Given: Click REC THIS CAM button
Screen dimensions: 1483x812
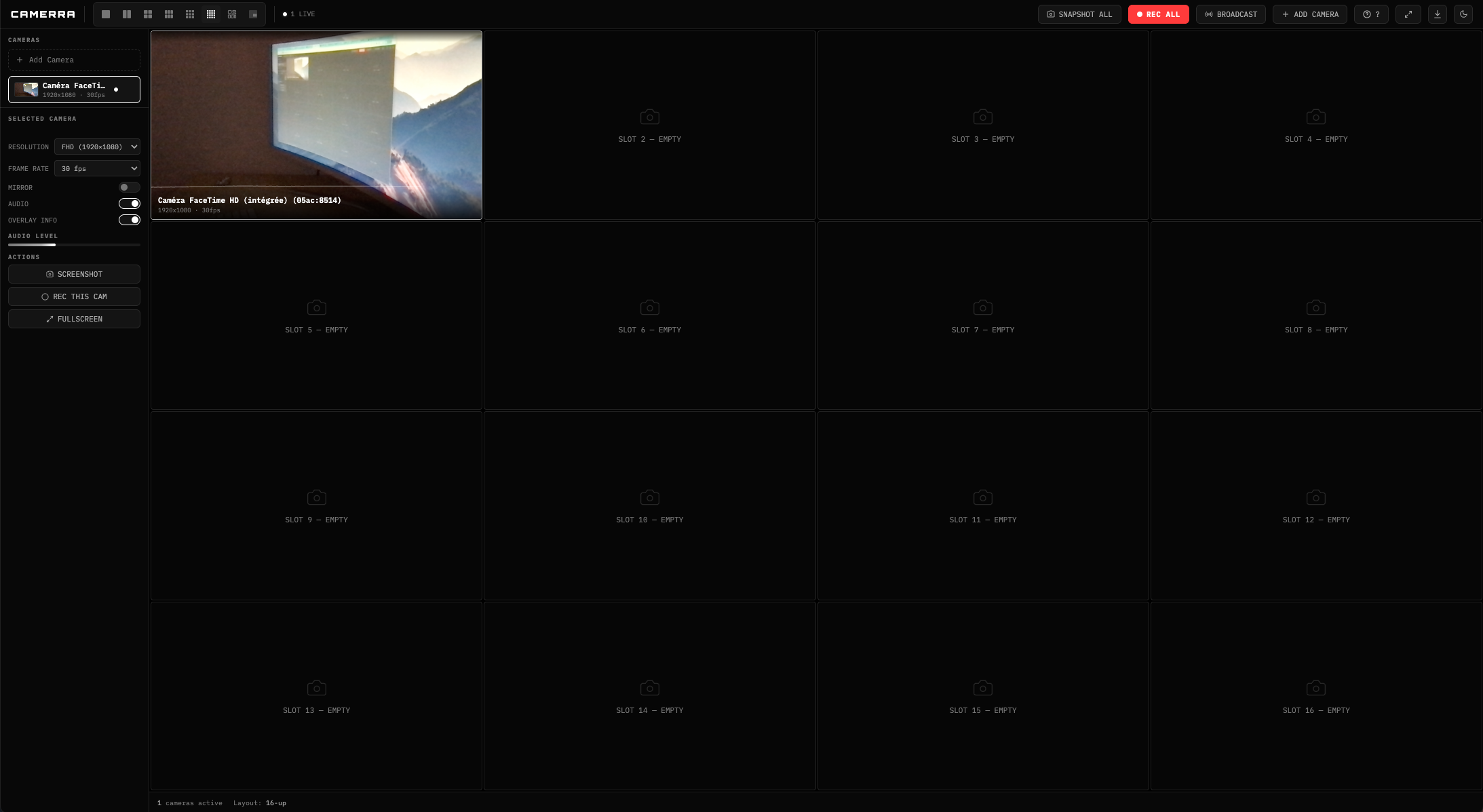Looking at the screenshot, I should (74, 296).
